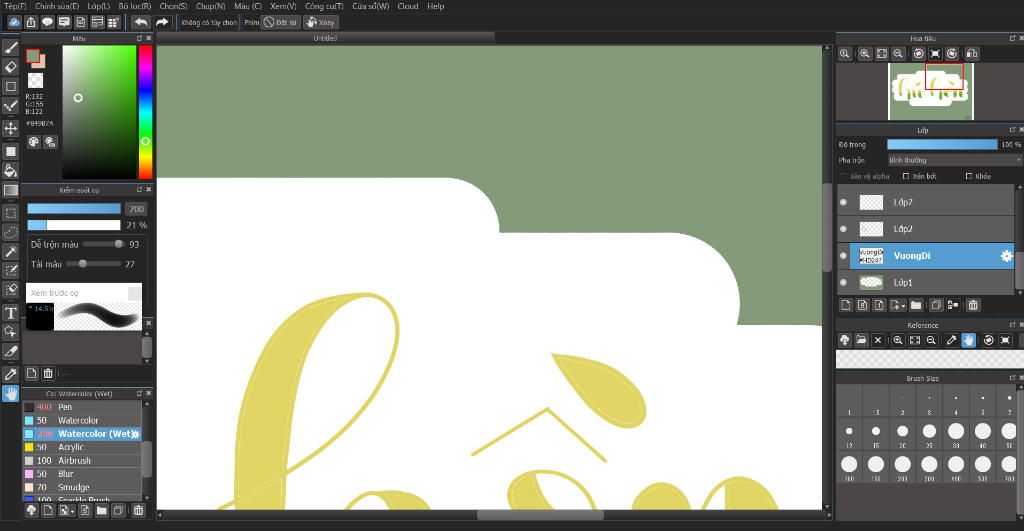The image size is (1024, 531).
Task: Create a new layer folder
Action: click(916, 305)
